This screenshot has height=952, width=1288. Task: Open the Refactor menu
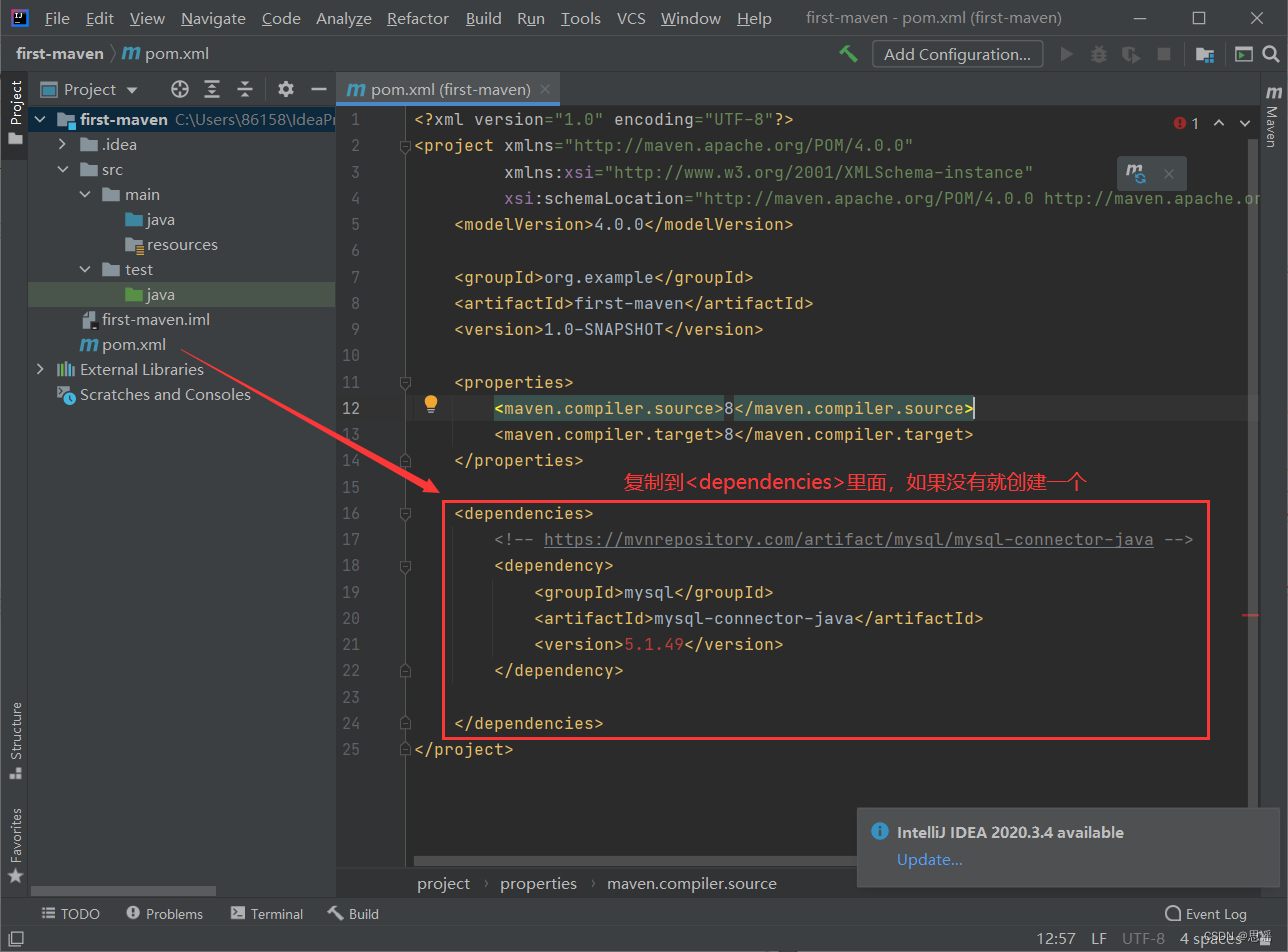tap(418, 18)
